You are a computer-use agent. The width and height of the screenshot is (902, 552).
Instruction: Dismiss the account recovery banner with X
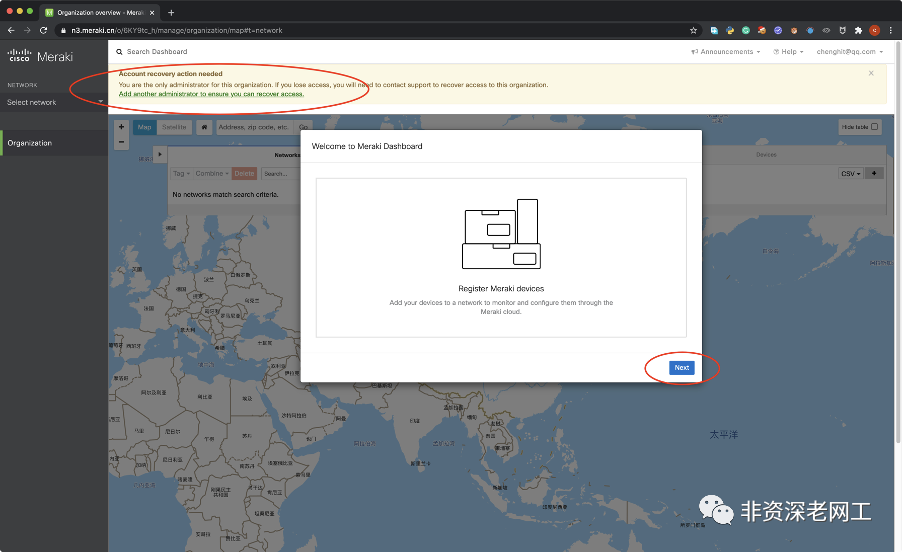[x=871, y=73]
